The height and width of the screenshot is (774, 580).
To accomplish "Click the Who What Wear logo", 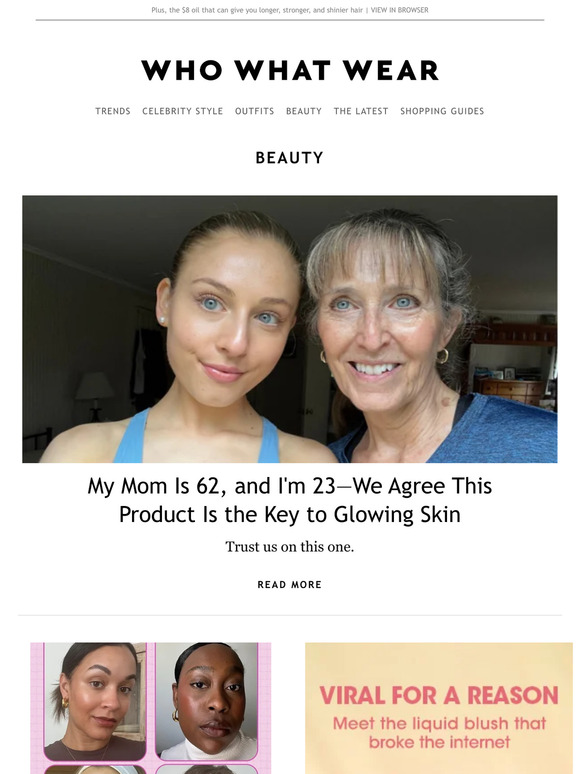I will [290, 71].
